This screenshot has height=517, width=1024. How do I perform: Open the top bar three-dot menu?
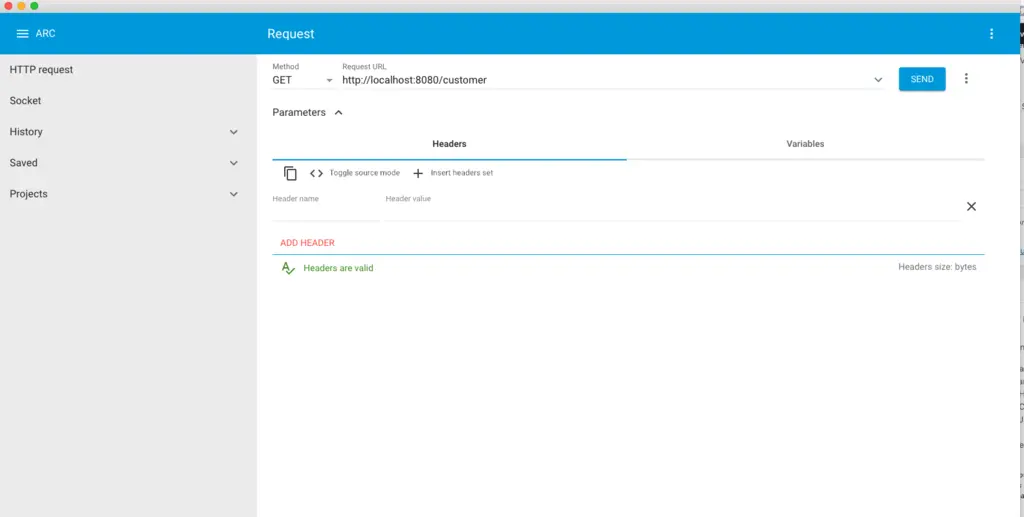[x=991, y=34]
